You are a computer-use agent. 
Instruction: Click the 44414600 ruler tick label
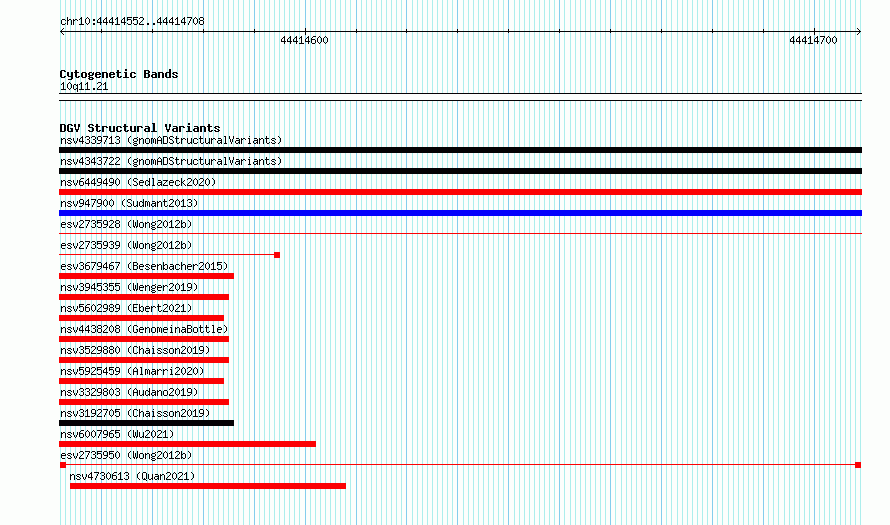pos(304,40)
